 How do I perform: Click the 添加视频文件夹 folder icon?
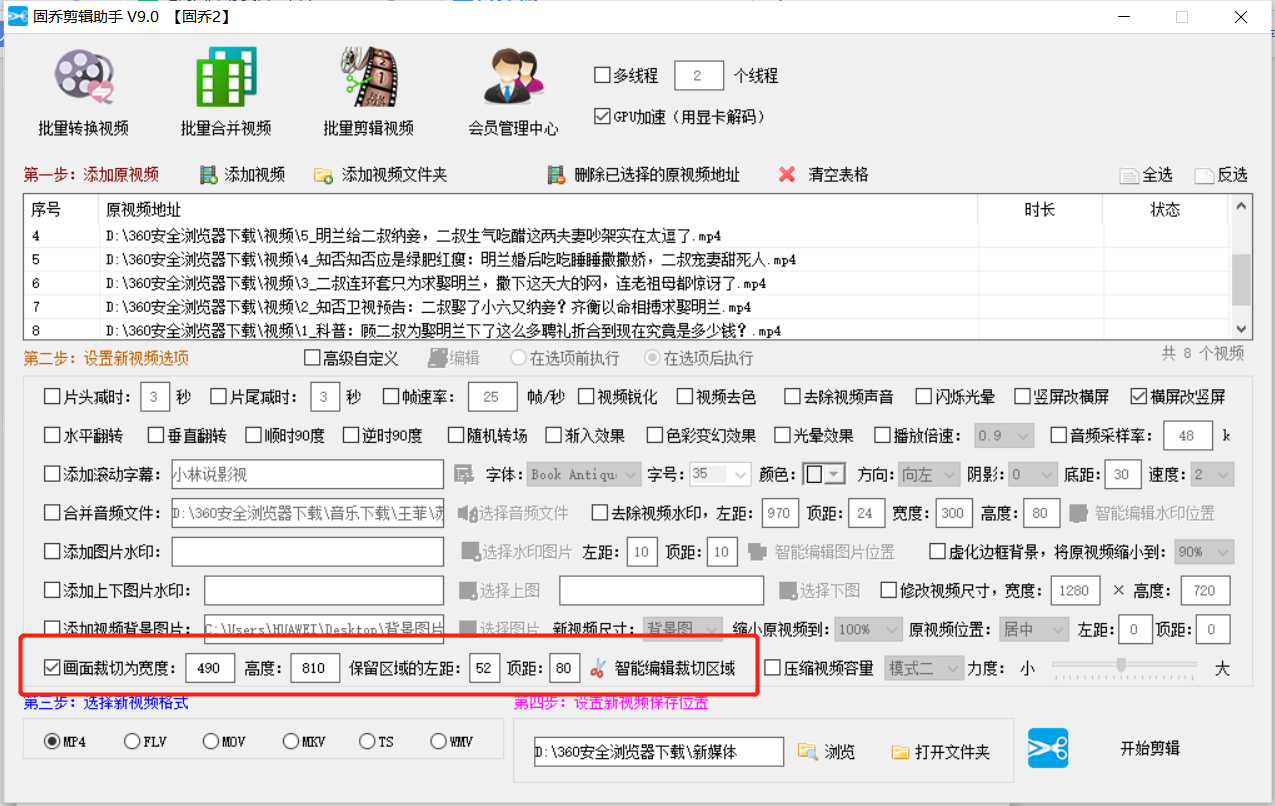[323, 175]
